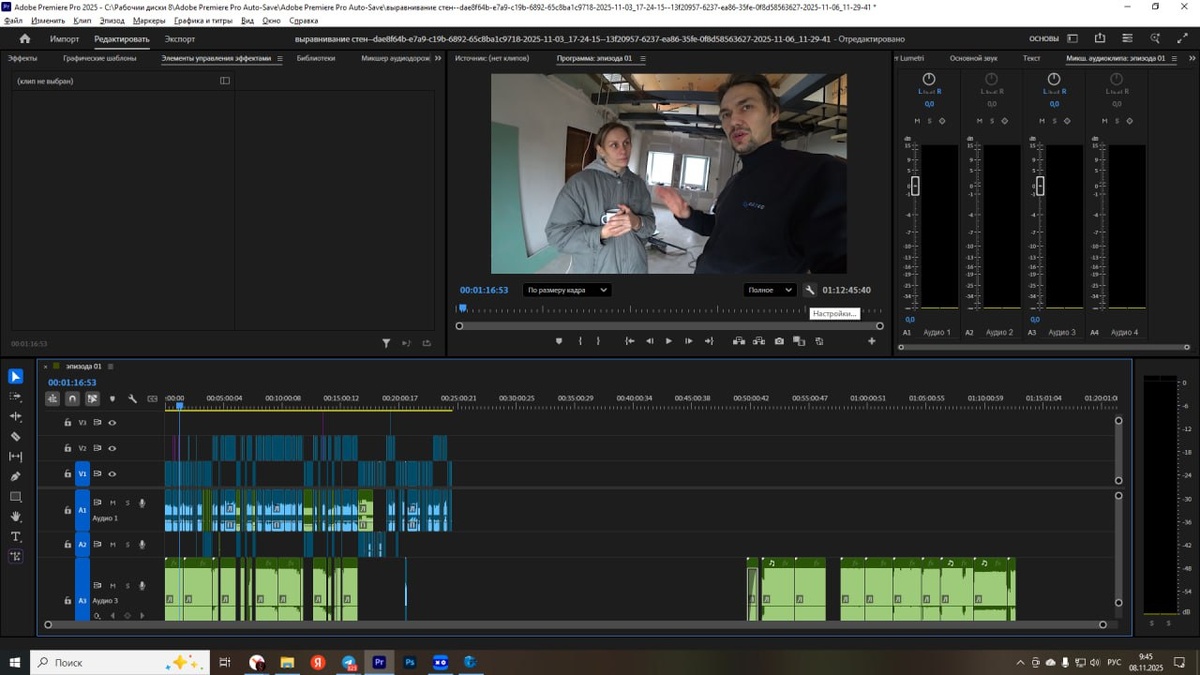
Task: Play the sequence in program monitor
Action: [x=669, y=341]
